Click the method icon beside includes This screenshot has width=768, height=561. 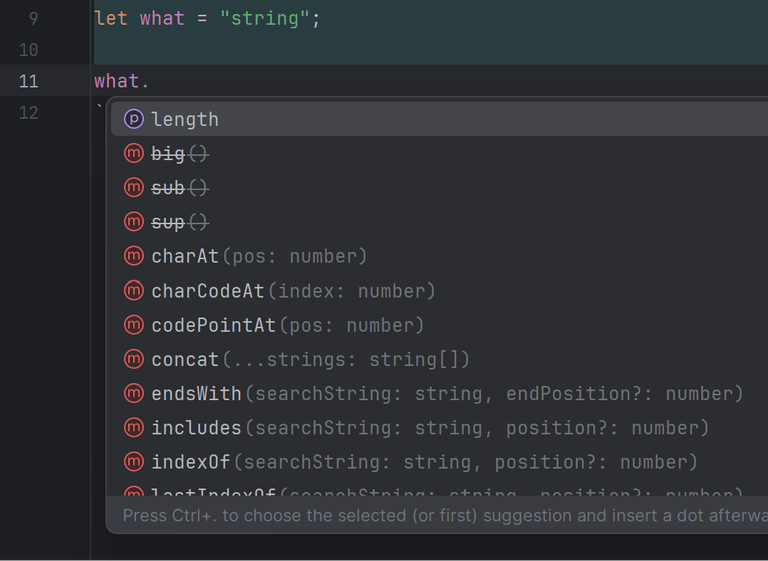pos(134,428)
